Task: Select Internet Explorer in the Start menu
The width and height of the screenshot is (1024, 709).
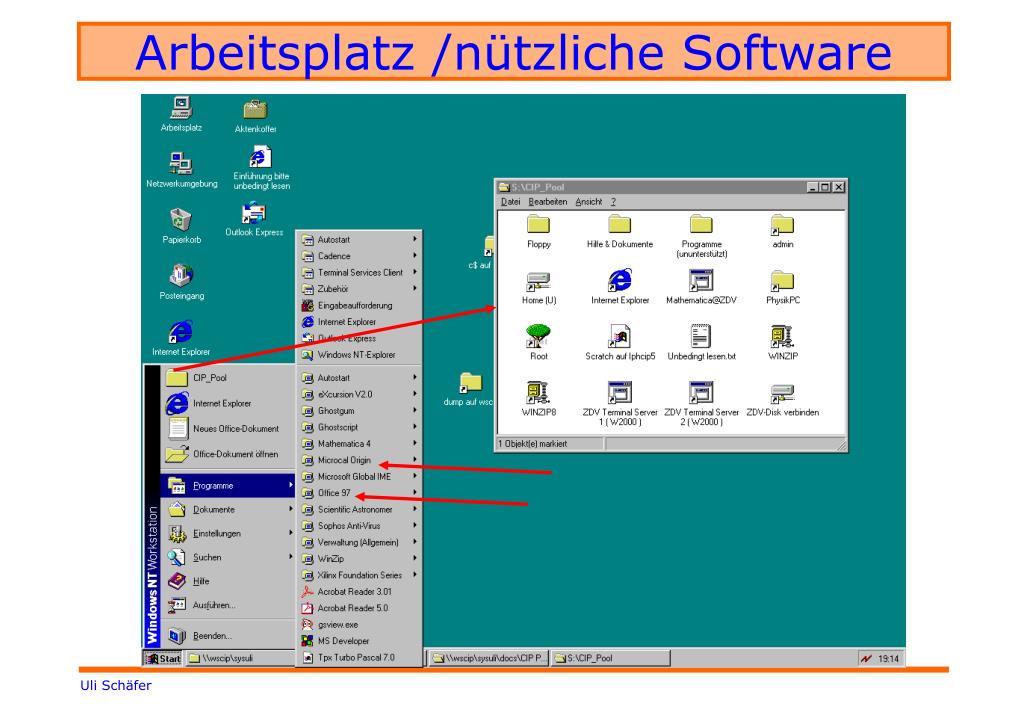Action: coord(227,403)
